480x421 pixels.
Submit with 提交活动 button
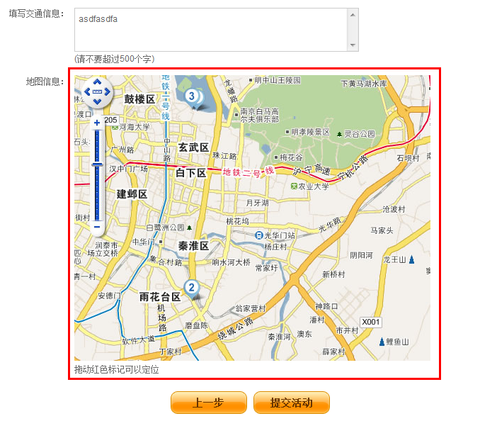coord(291,403)
